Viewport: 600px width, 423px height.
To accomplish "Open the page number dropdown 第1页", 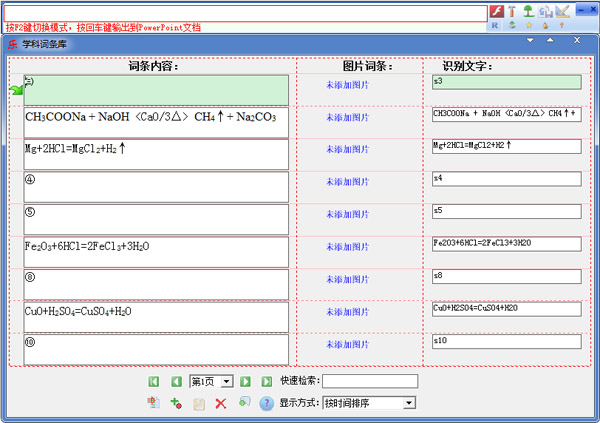I will [x=226, y=381].
